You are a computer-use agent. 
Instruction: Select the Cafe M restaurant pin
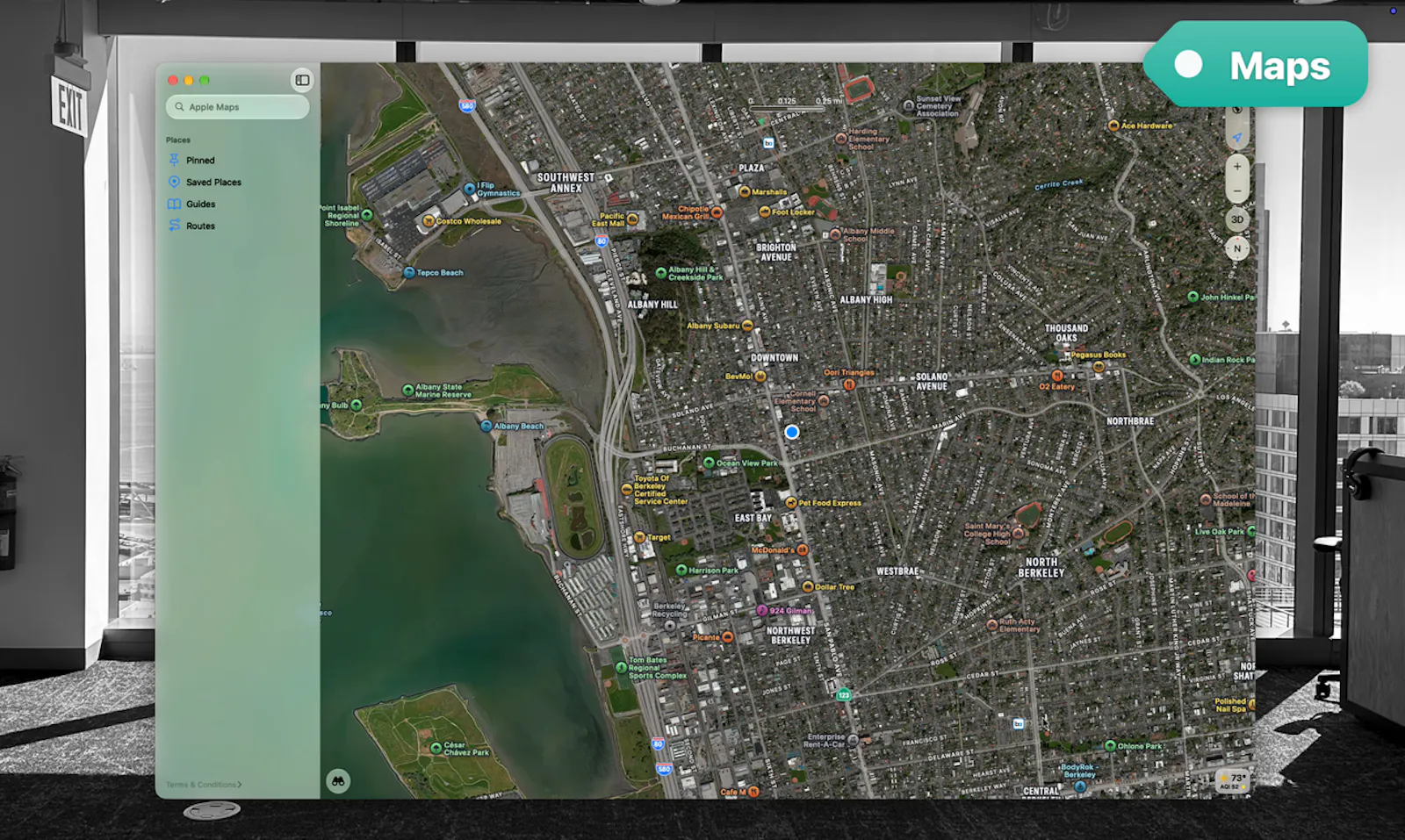(753, 792)
